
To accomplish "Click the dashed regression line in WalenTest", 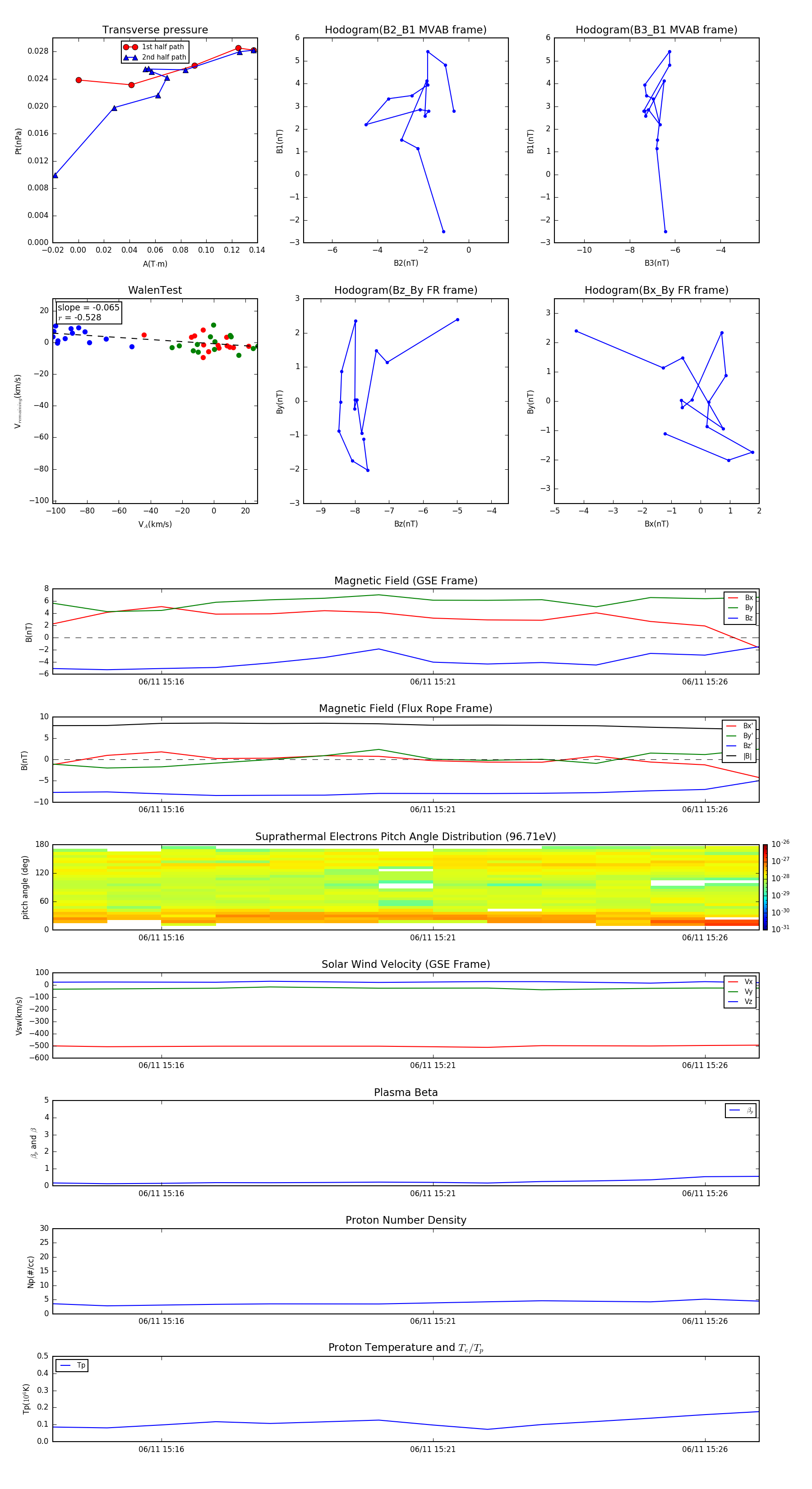I will point(155,339).
